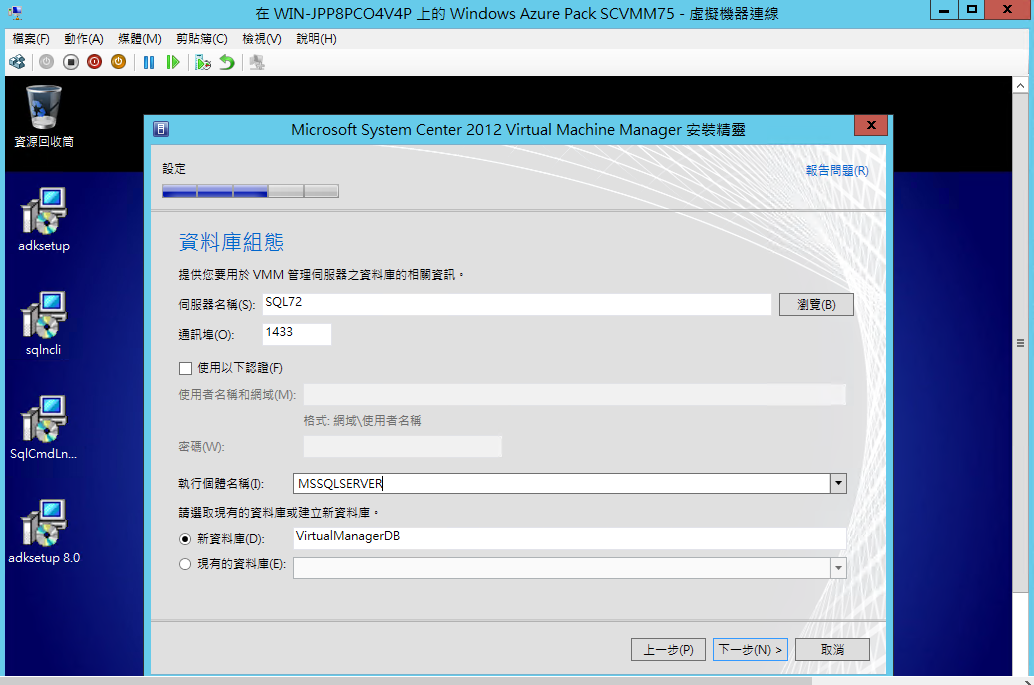1034x685 pixels.
Task: Open the 檔案(F) menu
Action: pos(31,39)
